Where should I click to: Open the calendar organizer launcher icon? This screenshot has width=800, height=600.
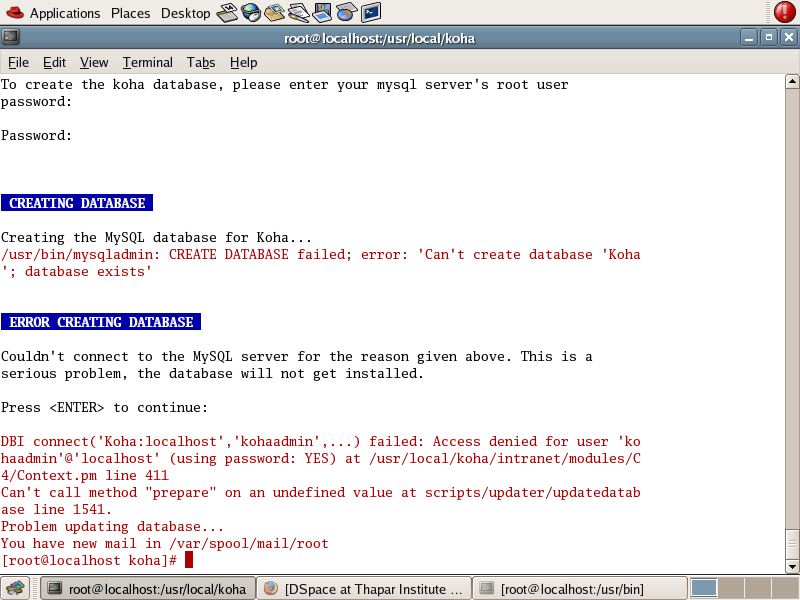[x=227, y=12]
